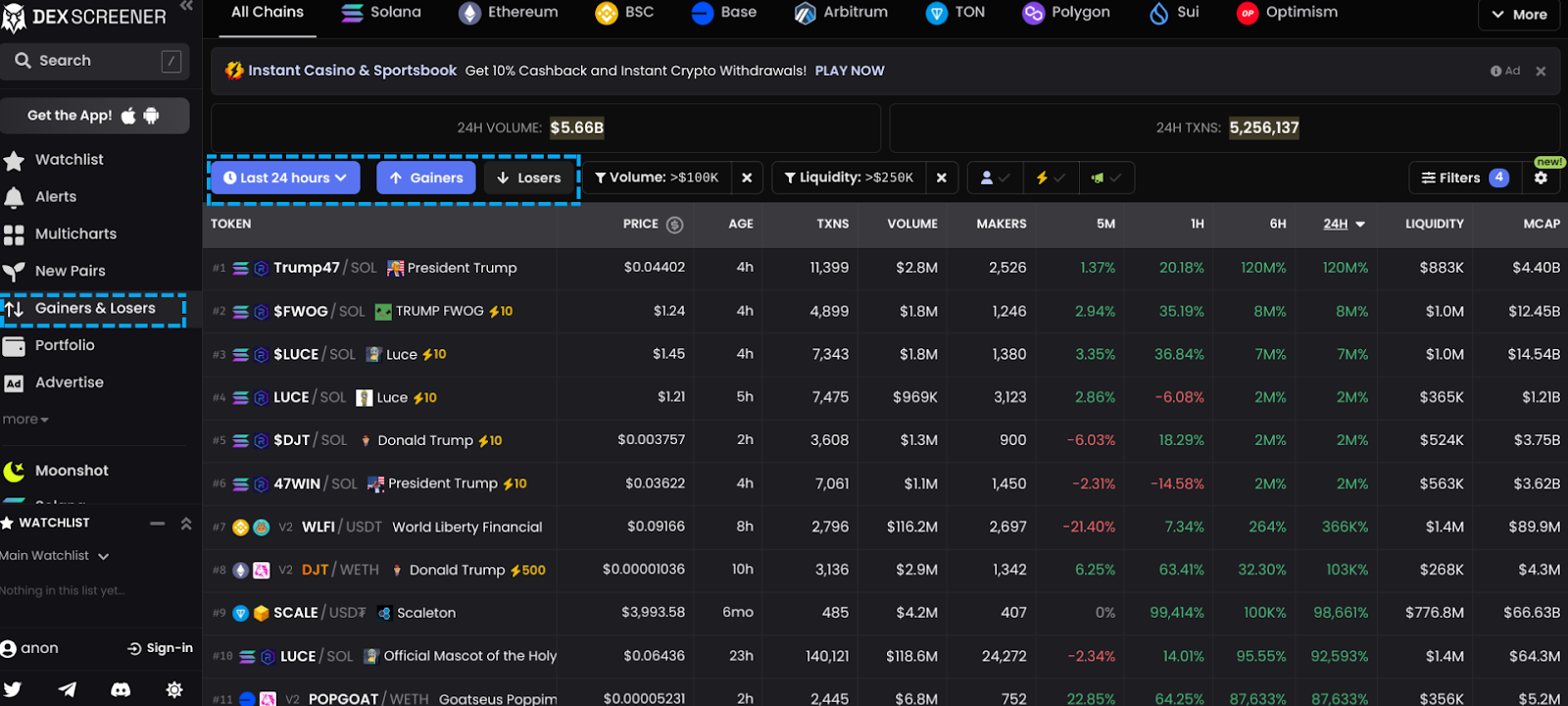The width and height of the screenshot is (1568, 706).
Task: Open the Twitter icon in sidebar footer
Action: click(13, 690)
